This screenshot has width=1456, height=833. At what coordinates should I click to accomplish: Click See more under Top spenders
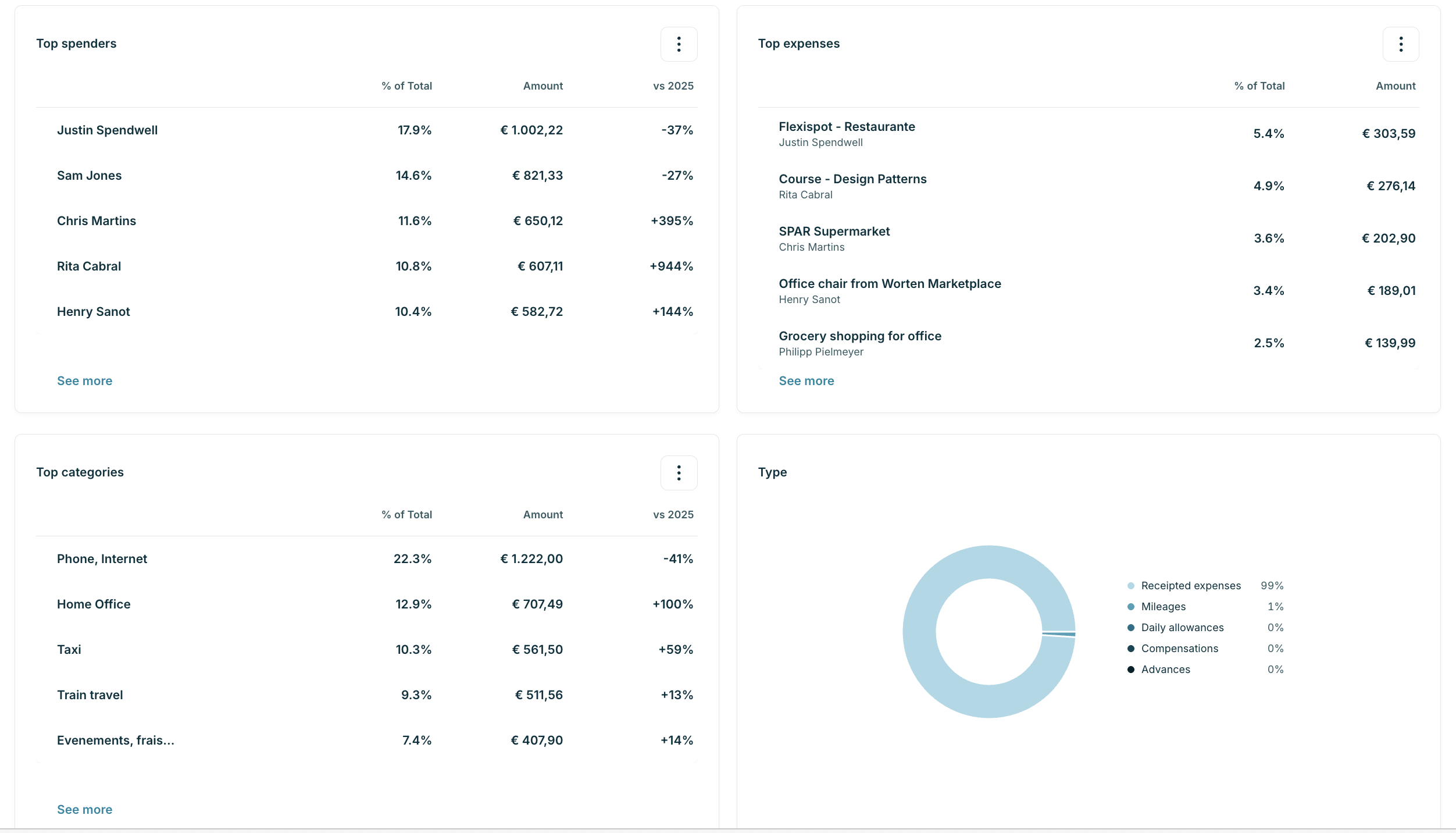click(x=85, y=381)
